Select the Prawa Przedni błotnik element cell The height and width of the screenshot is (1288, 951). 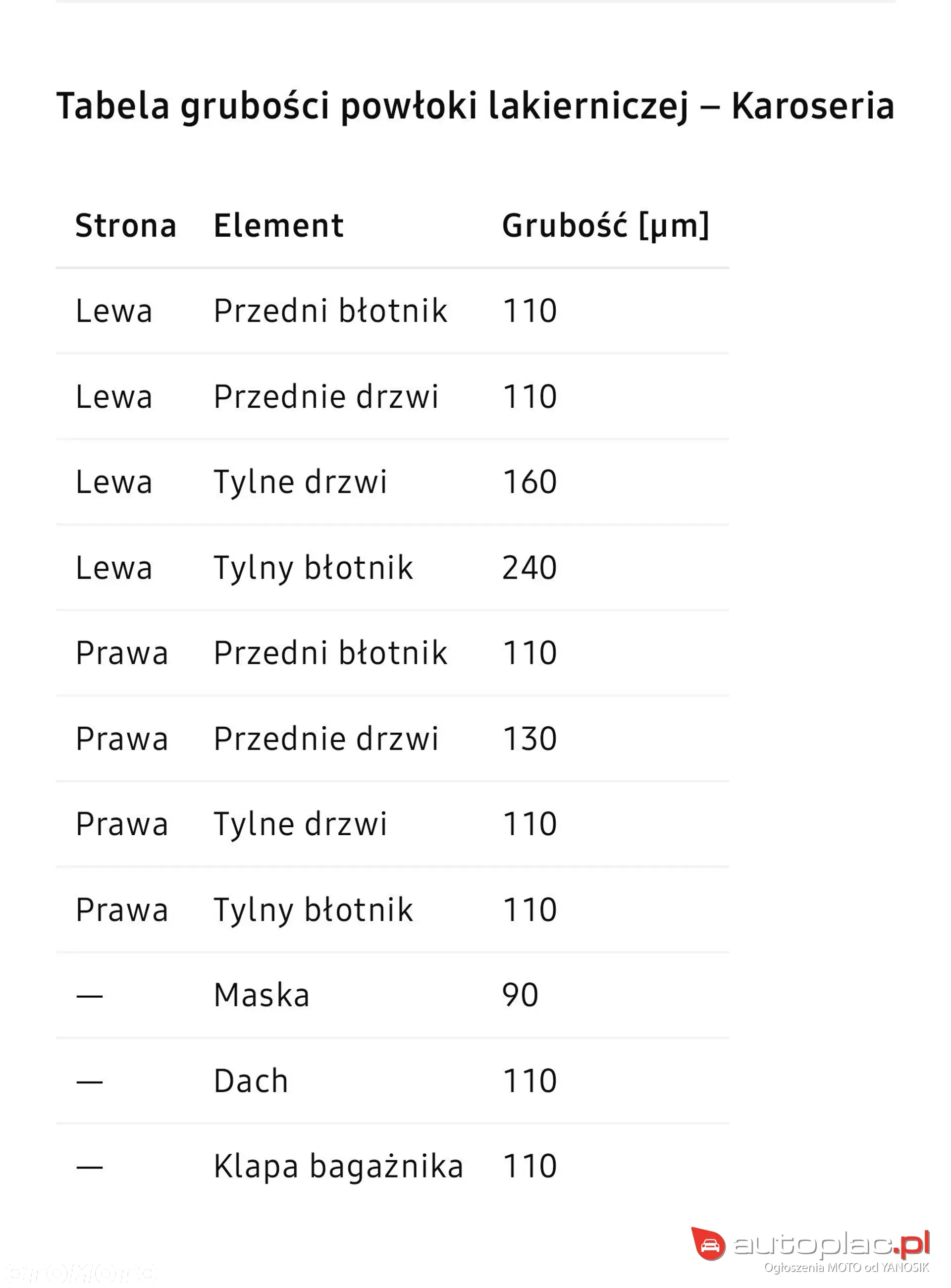pyautogui.click(x=330, y=653)
